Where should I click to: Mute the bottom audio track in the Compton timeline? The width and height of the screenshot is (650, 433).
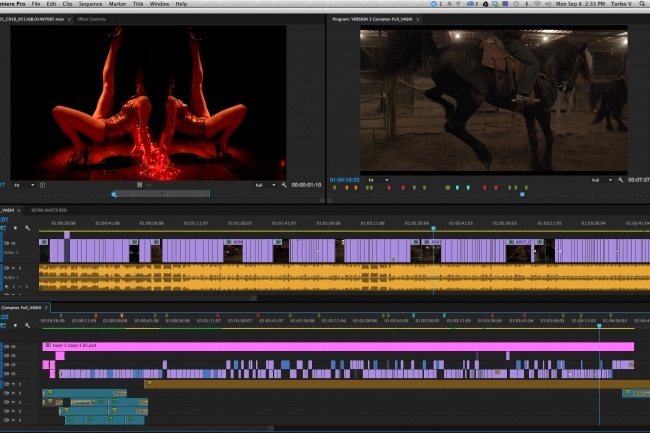[13, 420]
